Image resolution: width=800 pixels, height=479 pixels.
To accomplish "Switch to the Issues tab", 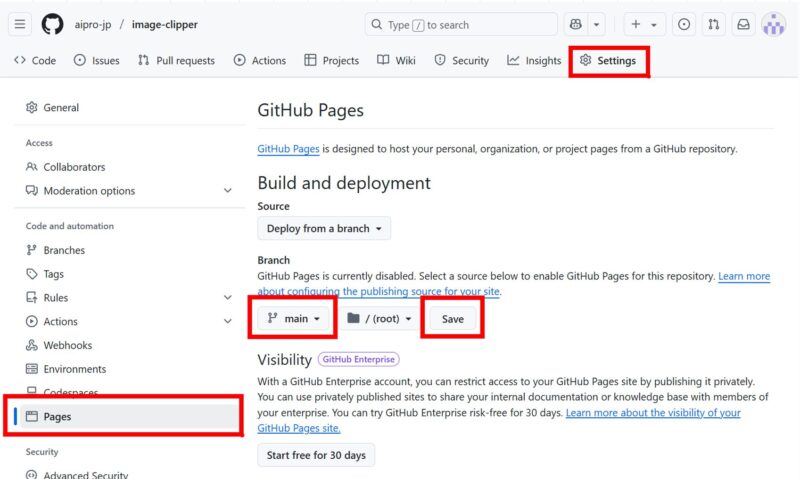I will [x=96, y=60].
